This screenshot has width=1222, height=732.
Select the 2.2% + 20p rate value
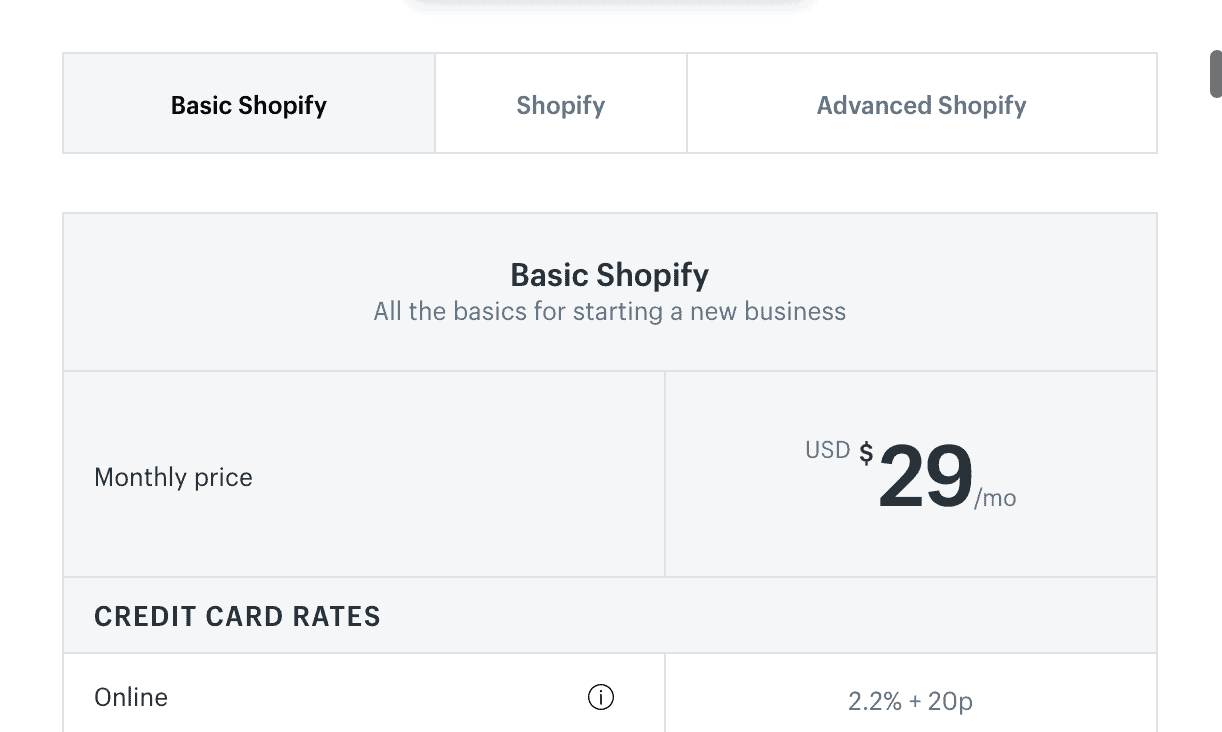(x=909, y=701)
